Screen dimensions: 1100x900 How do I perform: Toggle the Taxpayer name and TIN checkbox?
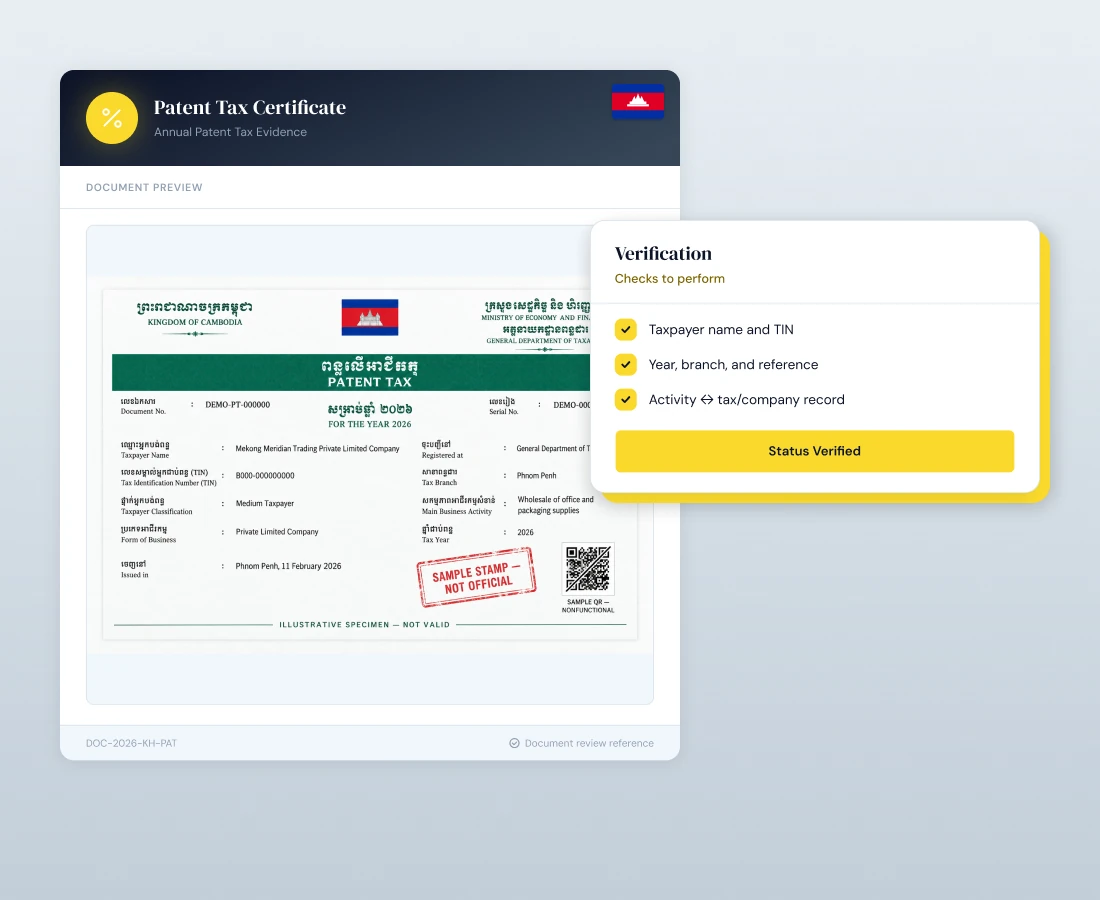pos(626,329)
